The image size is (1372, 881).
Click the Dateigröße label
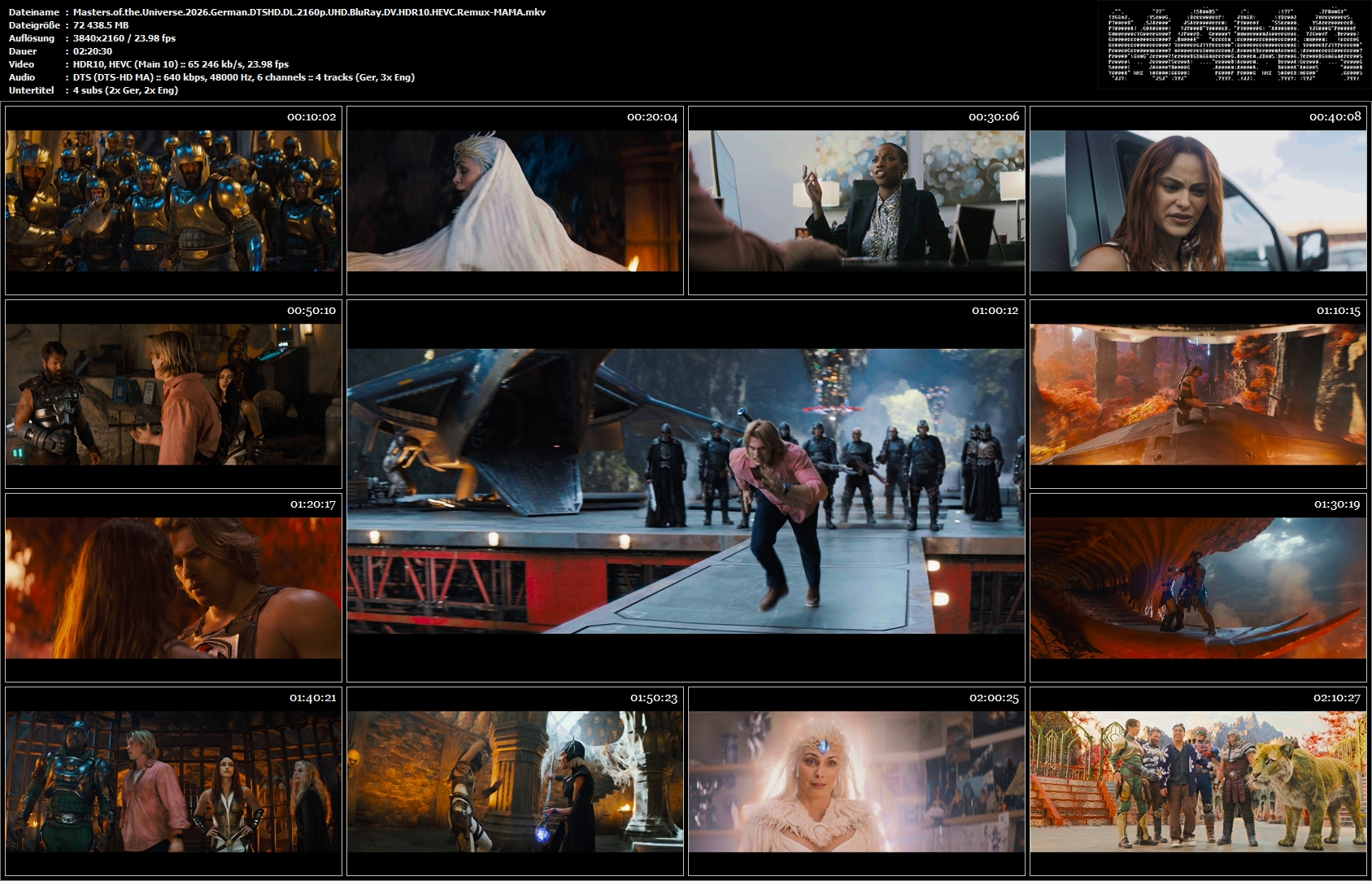(x=34, y=25)
